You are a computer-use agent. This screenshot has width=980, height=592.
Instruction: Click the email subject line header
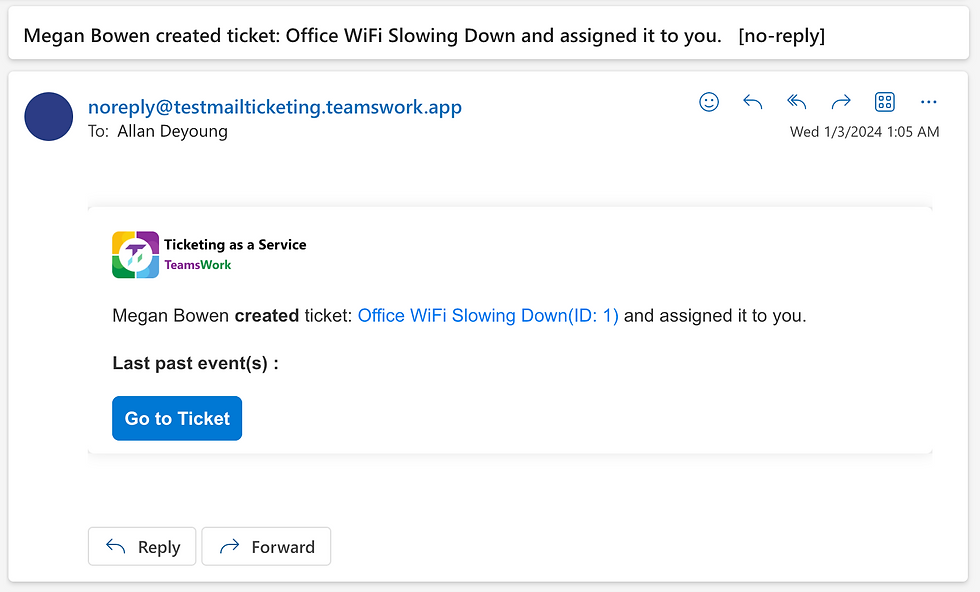[x=372, y=36]
